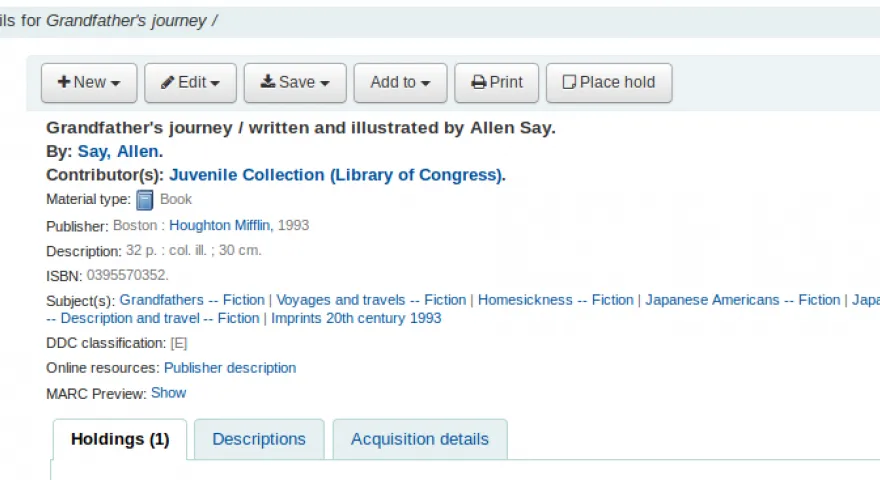Click the pencil icon on Edit button
This screenshot has height=480, width=880.
coord(167,83)
